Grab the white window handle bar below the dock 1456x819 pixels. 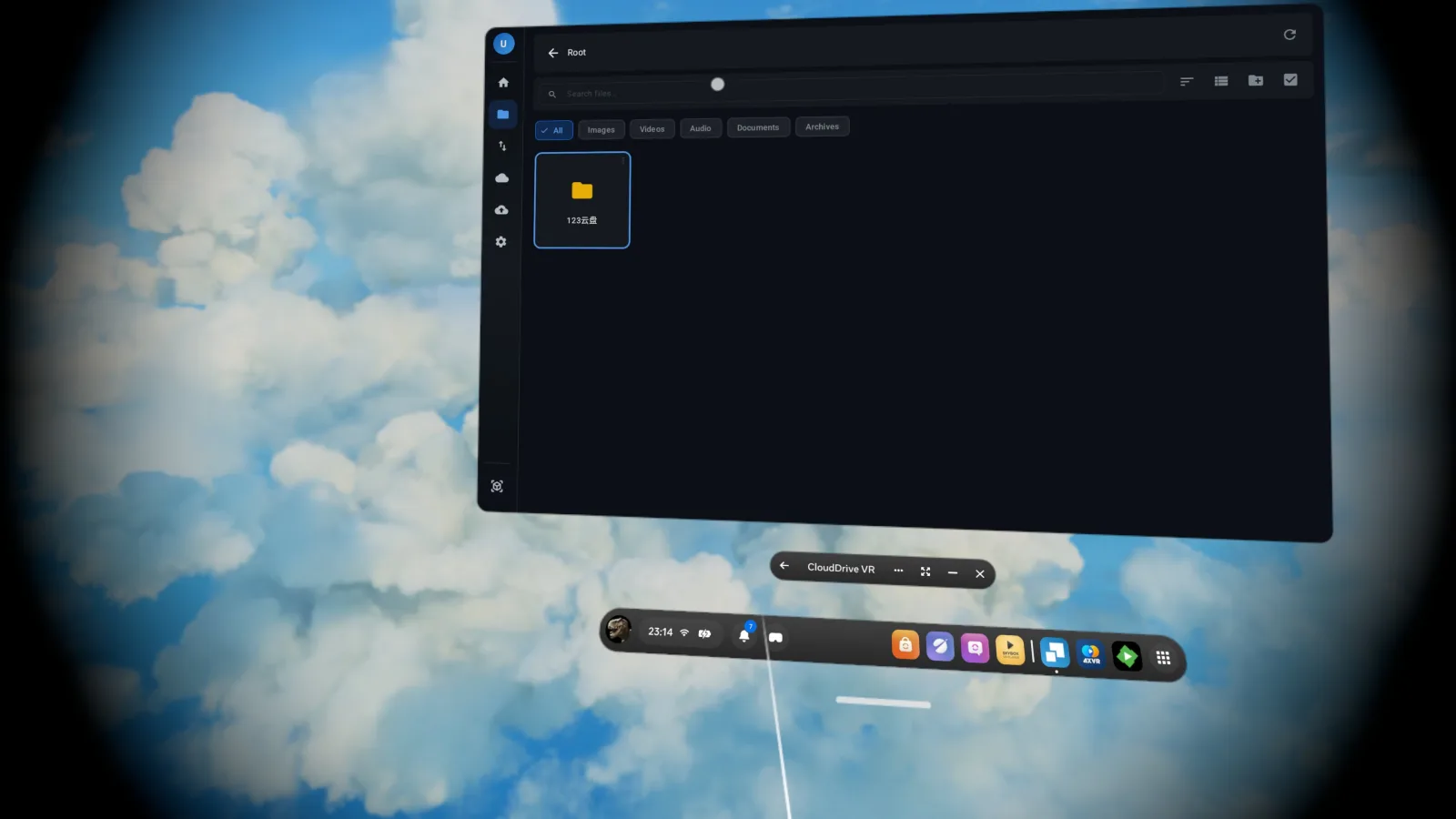pyautogui.click(x=884, y=702)
